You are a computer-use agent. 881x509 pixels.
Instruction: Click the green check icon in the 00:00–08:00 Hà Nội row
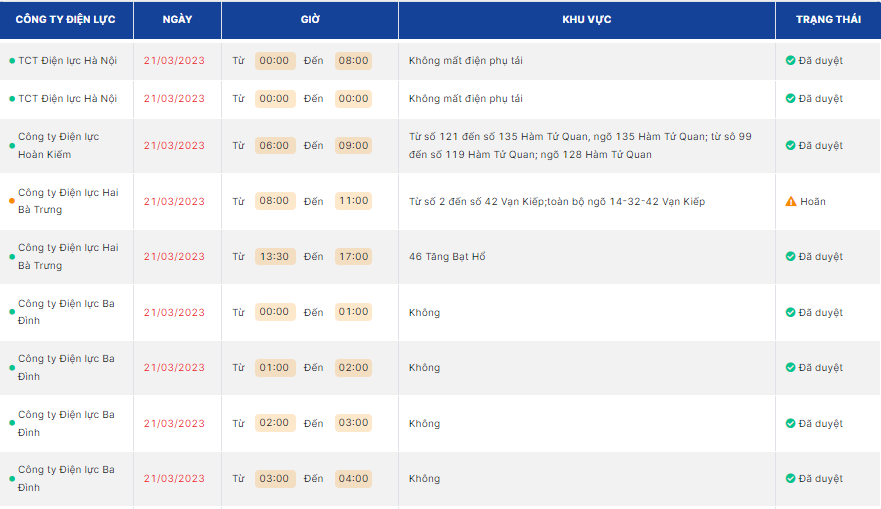790,60
